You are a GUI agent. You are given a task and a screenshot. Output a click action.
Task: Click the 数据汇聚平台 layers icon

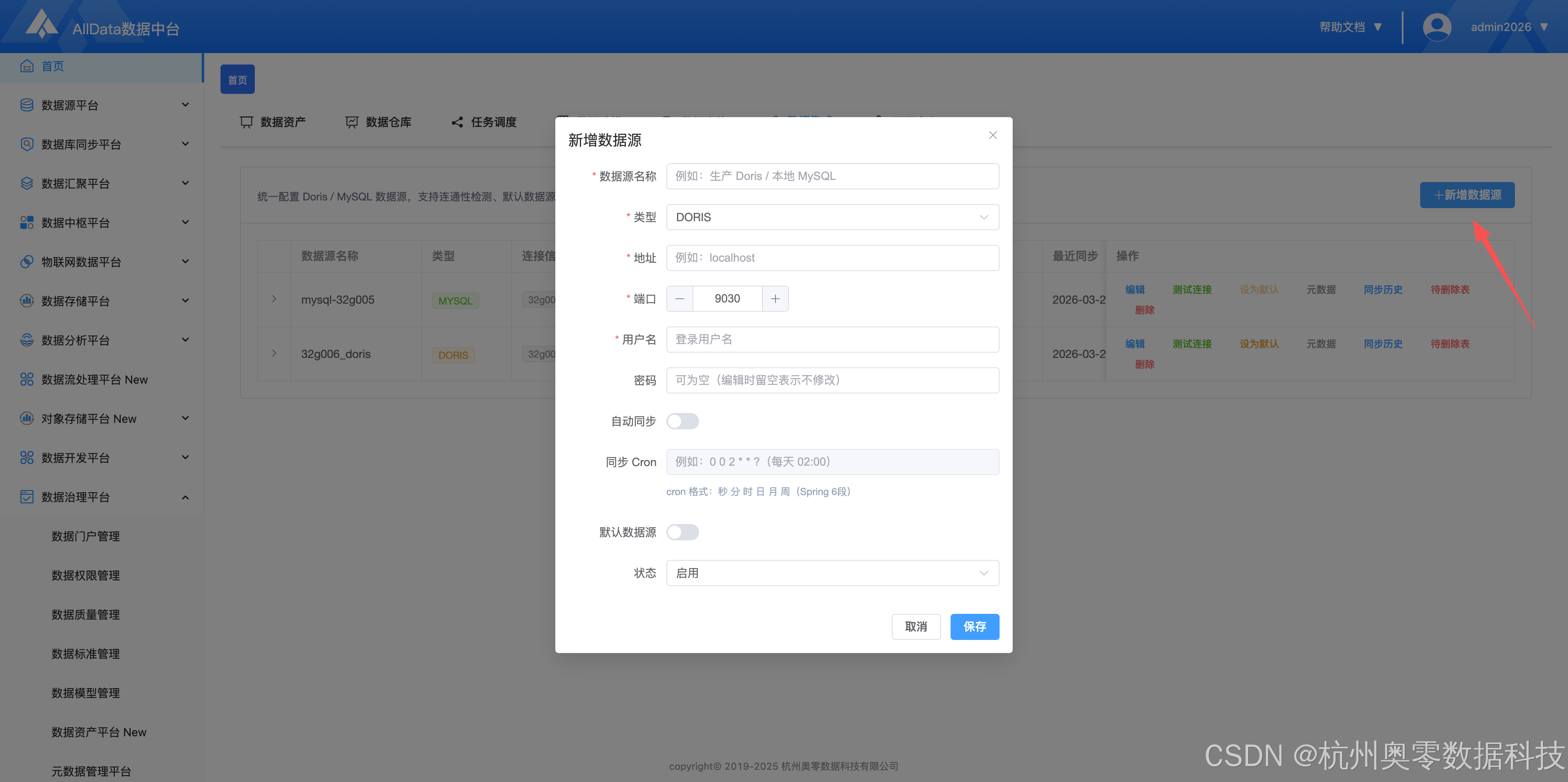[x=27, y=183]
